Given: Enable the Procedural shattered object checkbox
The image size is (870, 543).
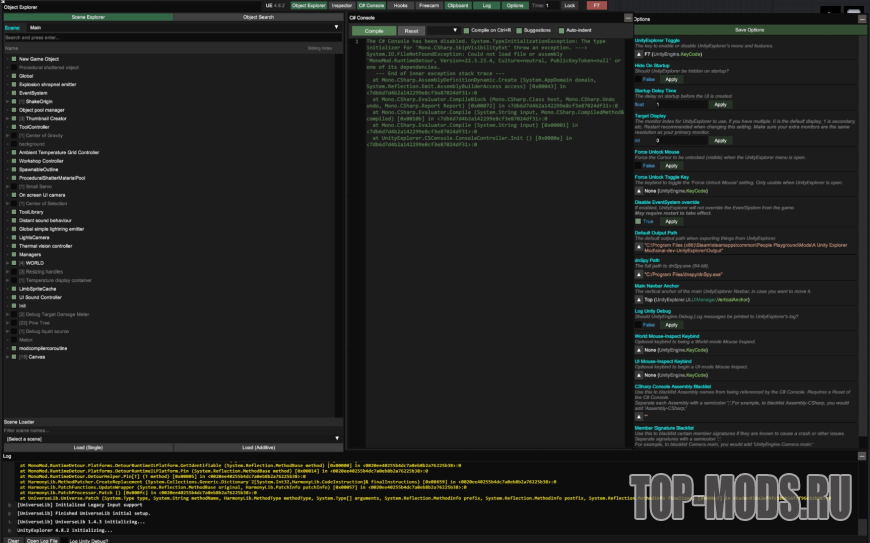Looking at the screenshot, I should point(14,67).
